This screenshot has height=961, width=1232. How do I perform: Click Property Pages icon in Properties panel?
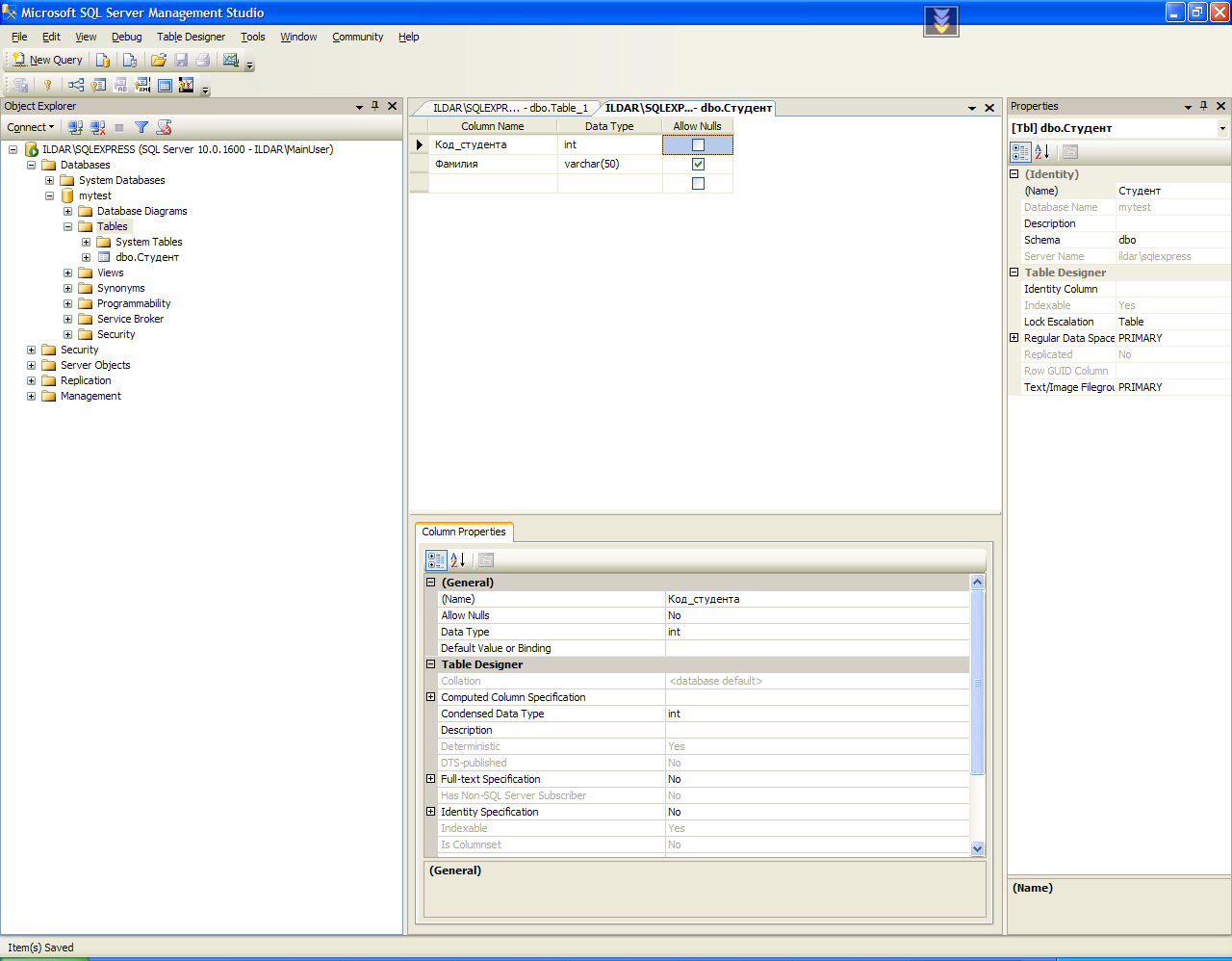1070,152
